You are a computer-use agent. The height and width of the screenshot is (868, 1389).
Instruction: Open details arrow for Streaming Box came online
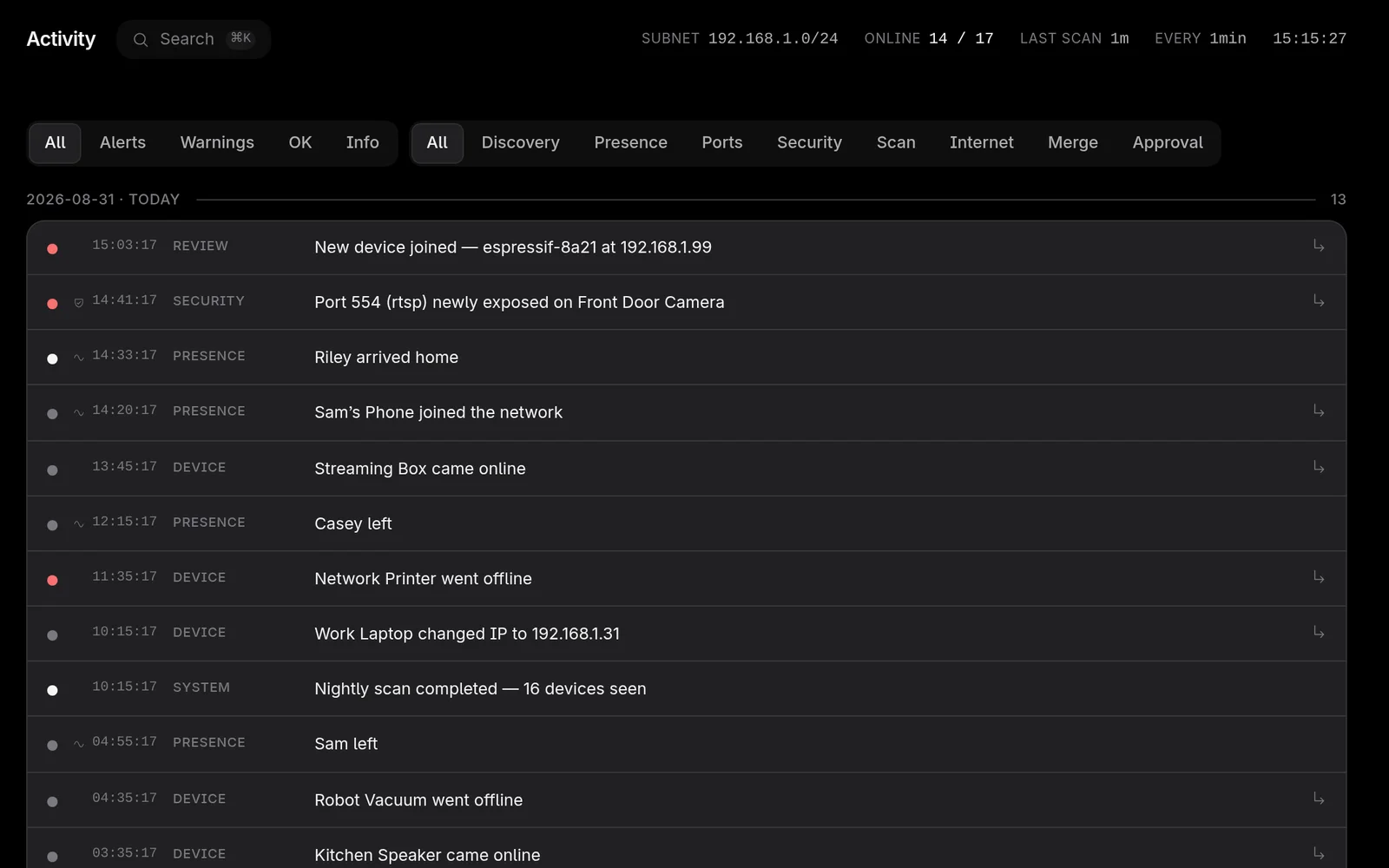(x=1319, y=468)
